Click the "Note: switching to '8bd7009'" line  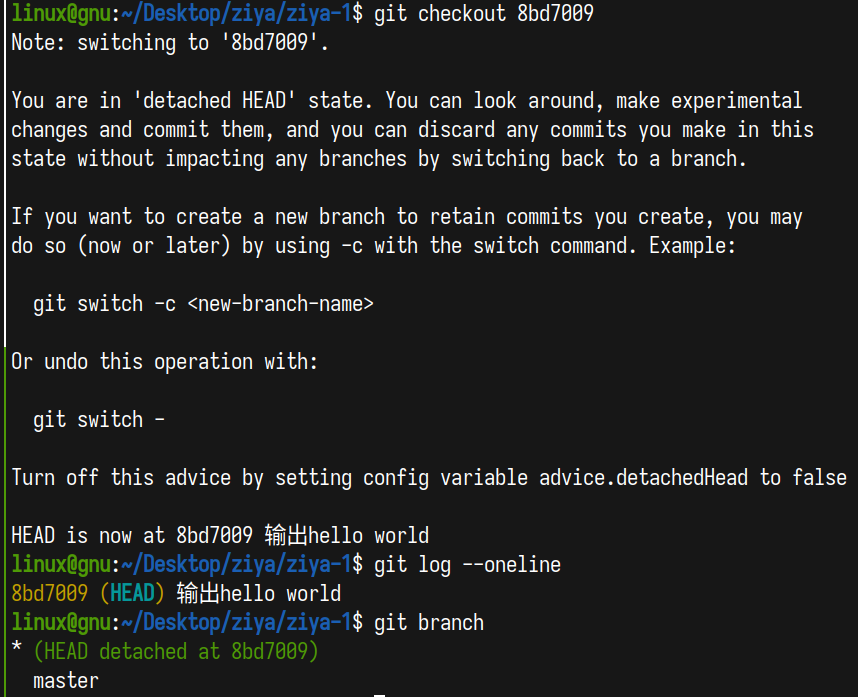[170, 43]
